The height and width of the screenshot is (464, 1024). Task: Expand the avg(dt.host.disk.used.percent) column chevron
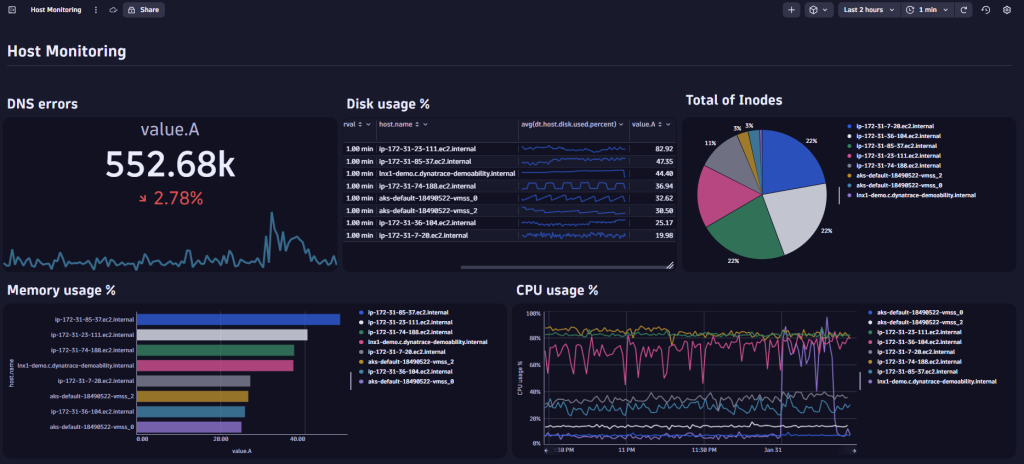[x=621, y=124]
